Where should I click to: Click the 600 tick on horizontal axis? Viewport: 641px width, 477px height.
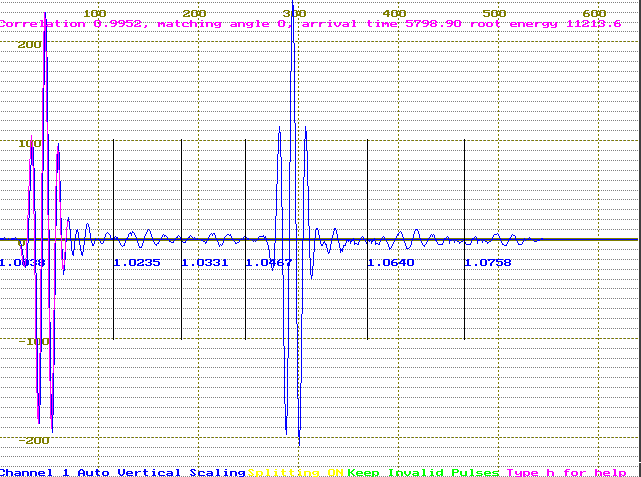[x=594, y=13]
